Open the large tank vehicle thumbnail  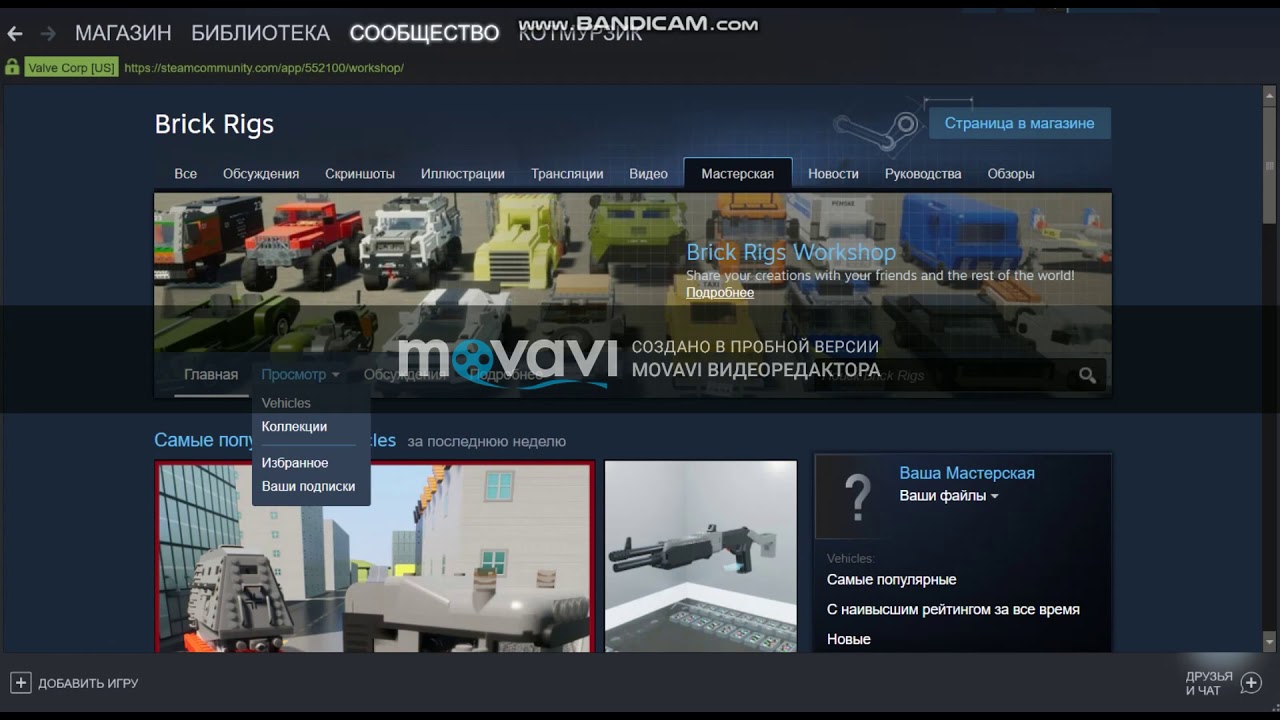pyautogui.click(x=374, y=557)
